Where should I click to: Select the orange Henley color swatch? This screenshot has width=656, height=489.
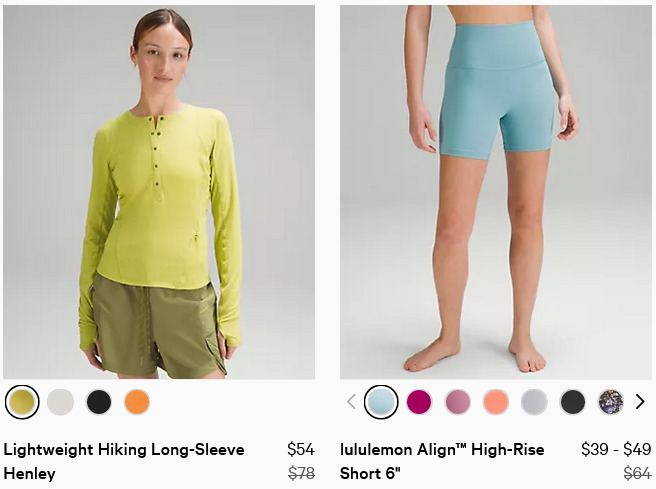[x=137, y=402]
